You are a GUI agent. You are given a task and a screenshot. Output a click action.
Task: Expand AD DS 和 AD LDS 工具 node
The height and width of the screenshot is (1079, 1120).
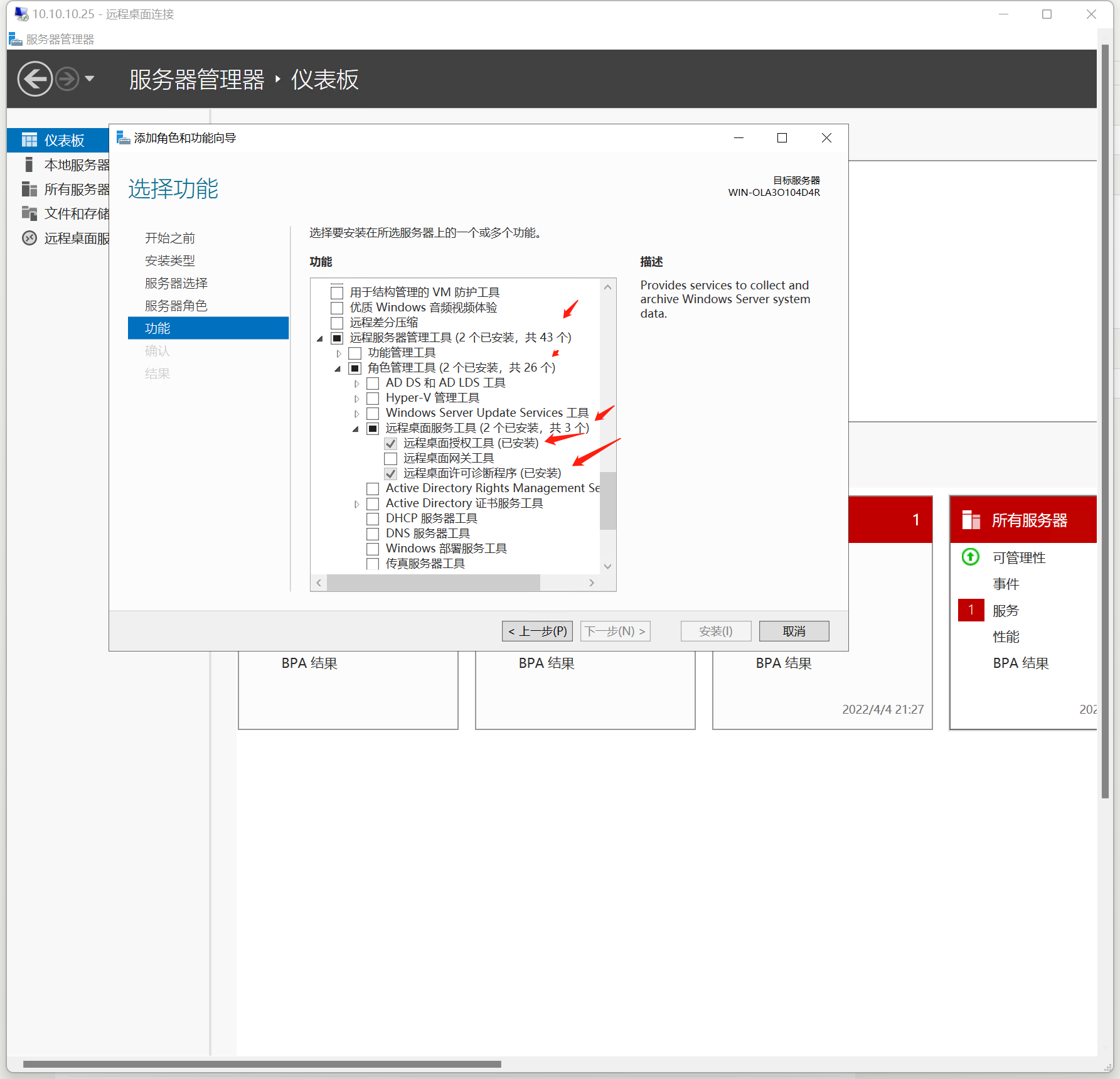click(356, 384)
